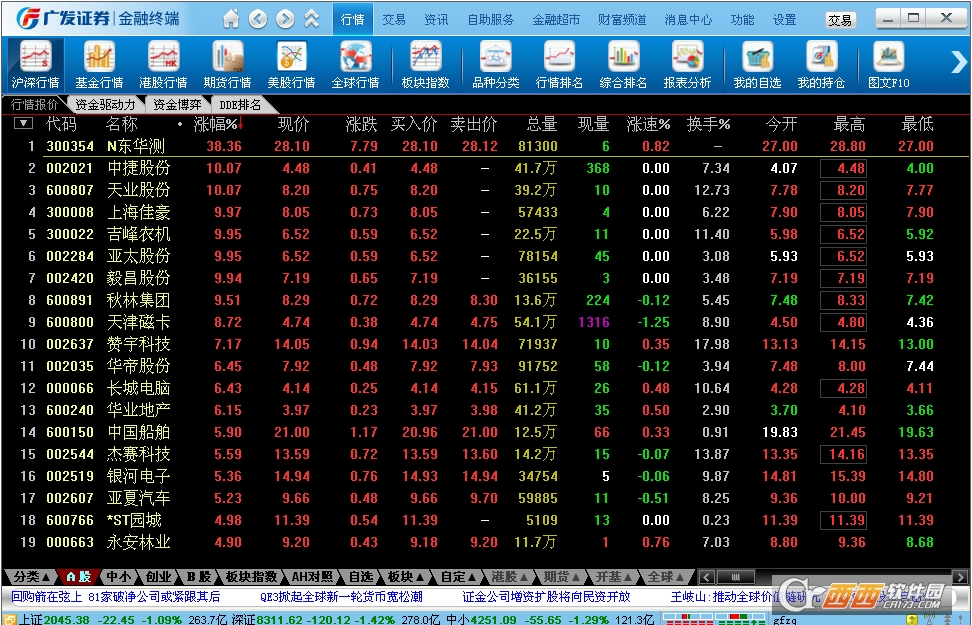Open the 功能 menu
The height and width of the screenshot is (625, 972).
pyautogui.click(x=742, y=19)
